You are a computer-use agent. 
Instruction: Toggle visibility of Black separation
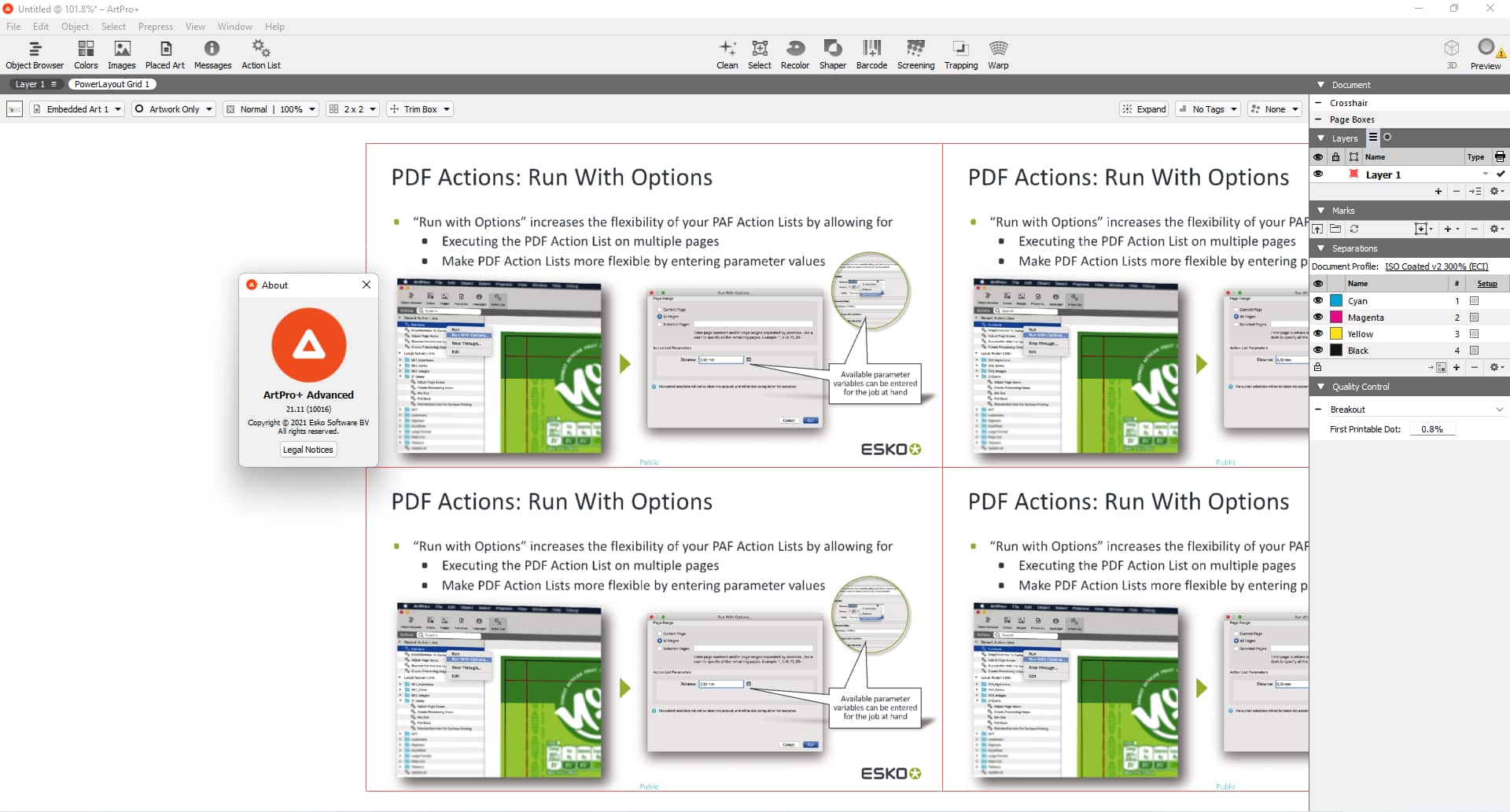pos(1318,350)
